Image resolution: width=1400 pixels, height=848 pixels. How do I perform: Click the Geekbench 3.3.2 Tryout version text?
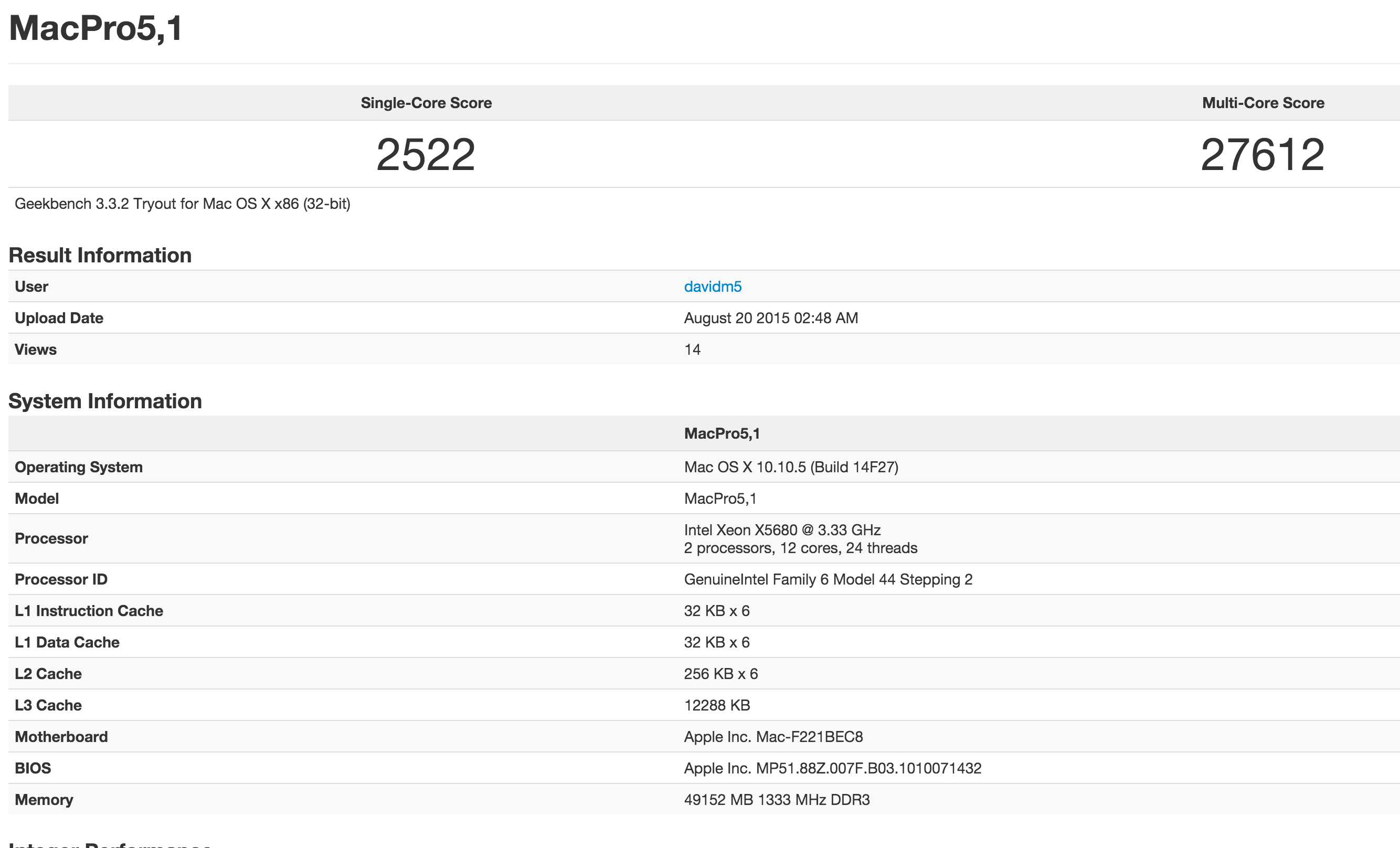click(183, 204)
